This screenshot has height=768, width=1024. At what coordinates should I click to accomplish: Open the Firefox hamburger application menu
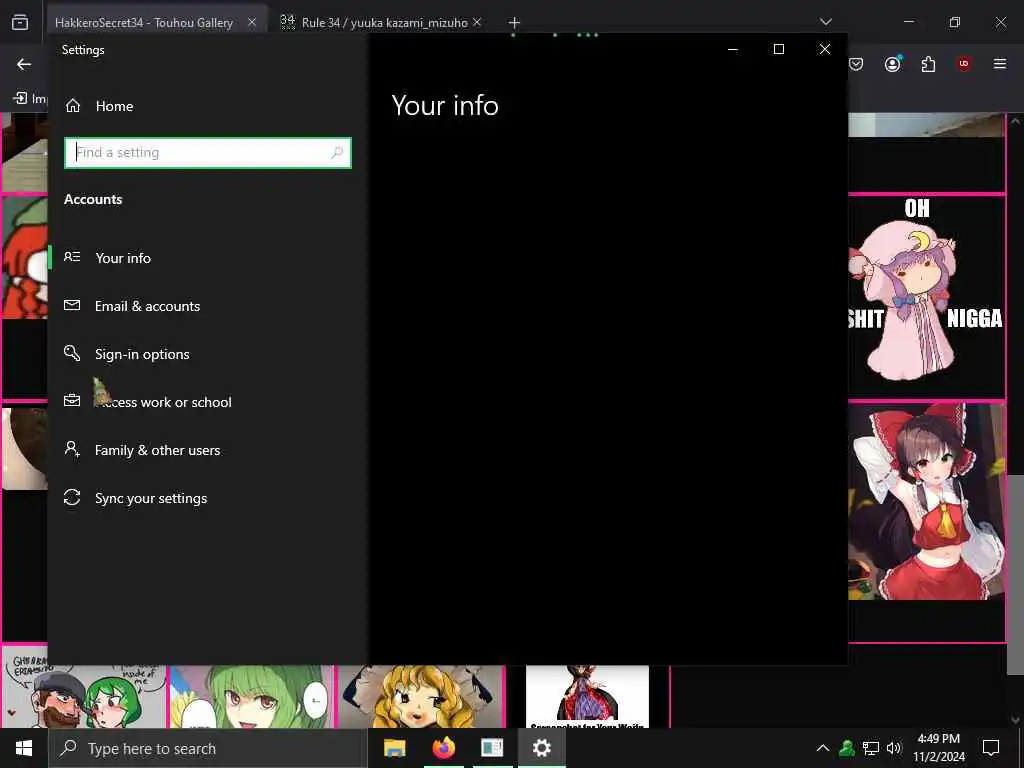click(1000, 64)
